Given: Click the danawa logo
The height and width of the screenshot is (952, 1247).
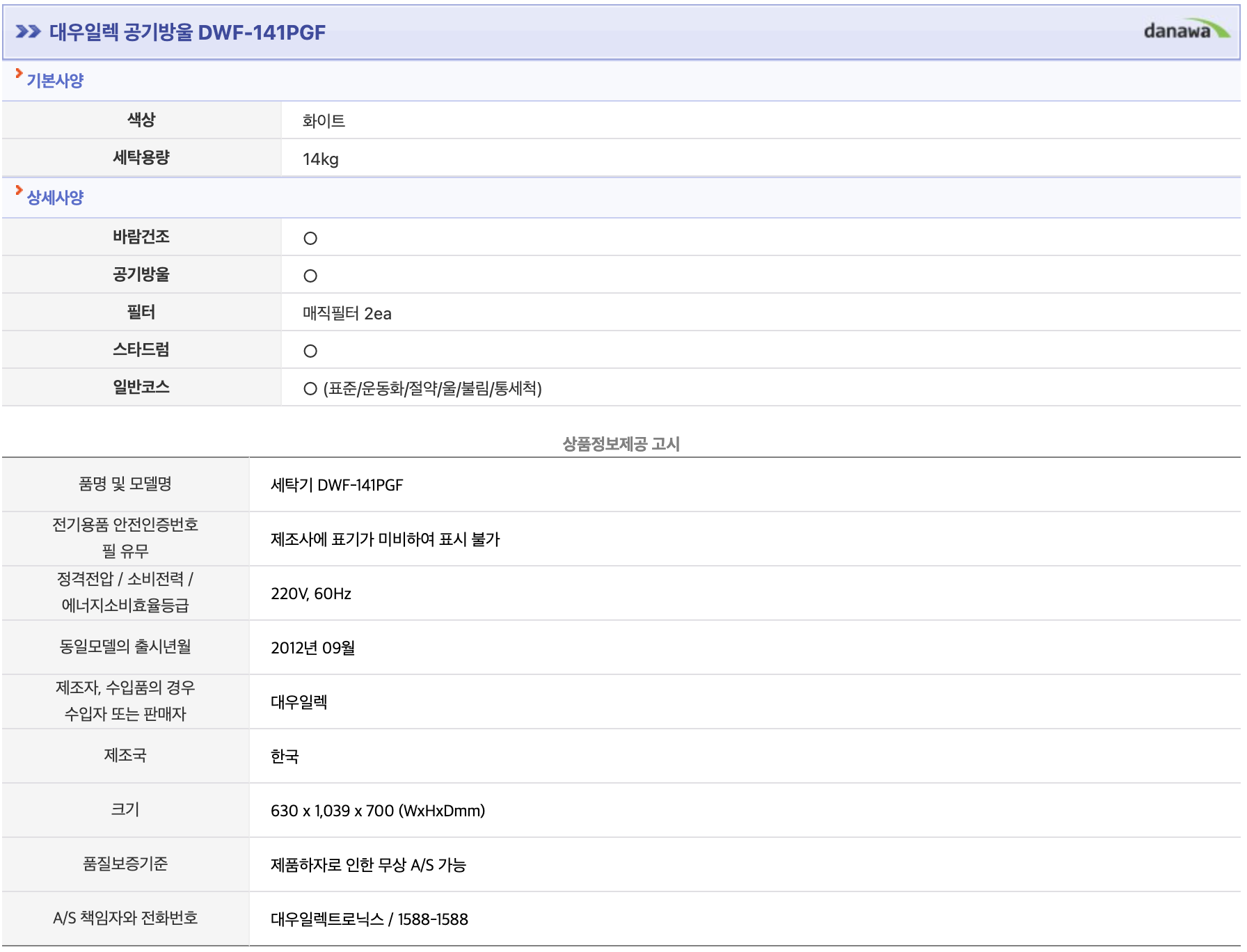Looking at the screenshot, I should [x=1186, y=30].
